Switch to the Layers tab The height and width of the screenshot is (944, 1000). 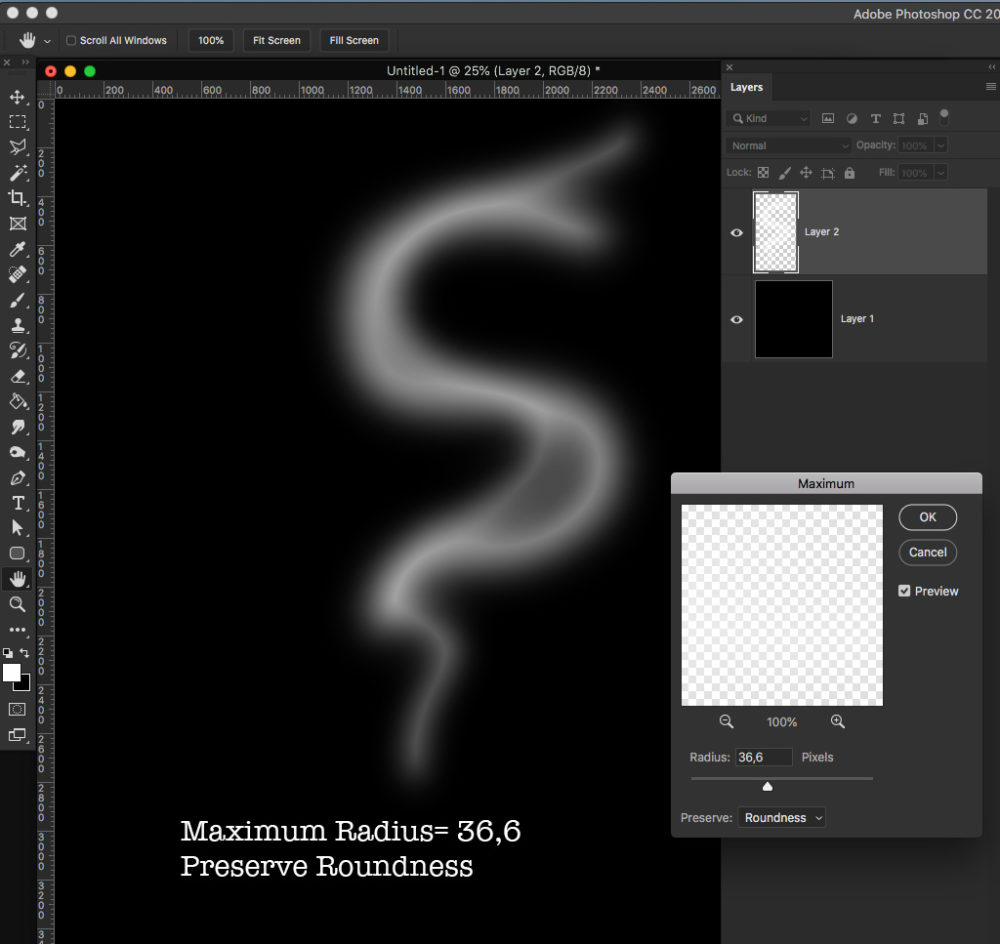(746, 87)
